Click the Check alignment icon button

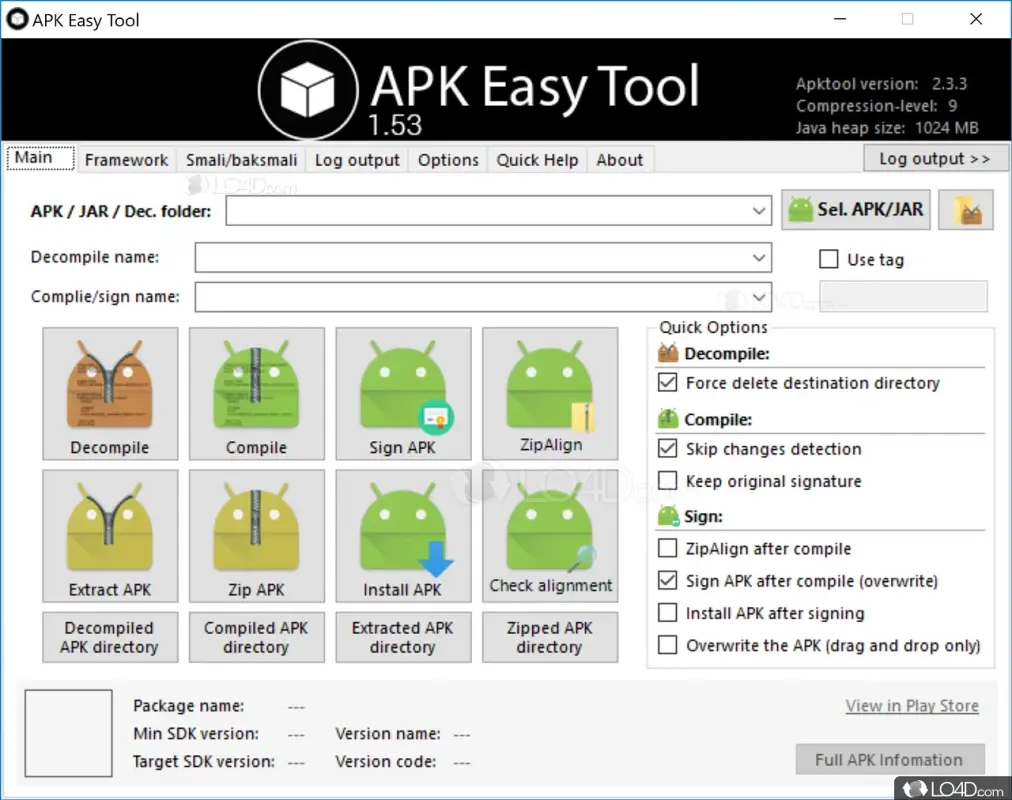click(550, 536)
